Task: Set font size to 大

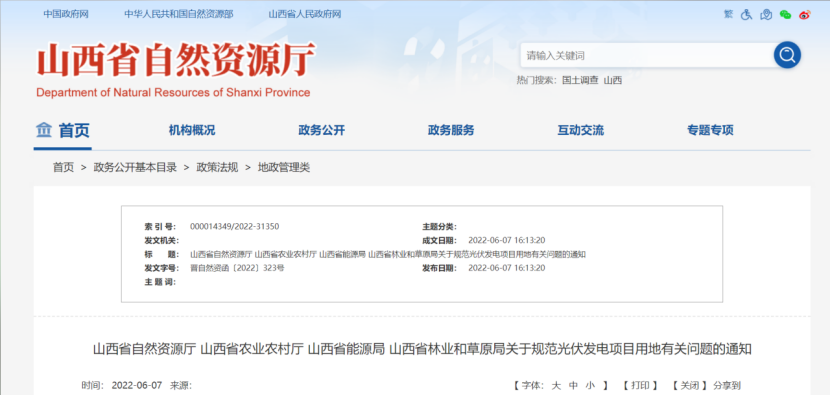Action: 556,385
